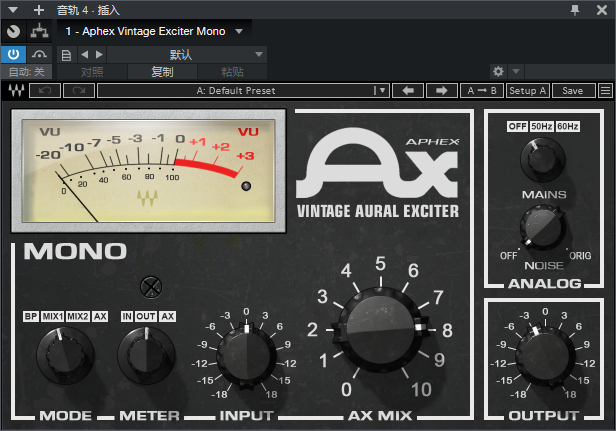Open the routing/sidechain icon
This screenshot has height=431, width=616.
[x=39, y=31]
